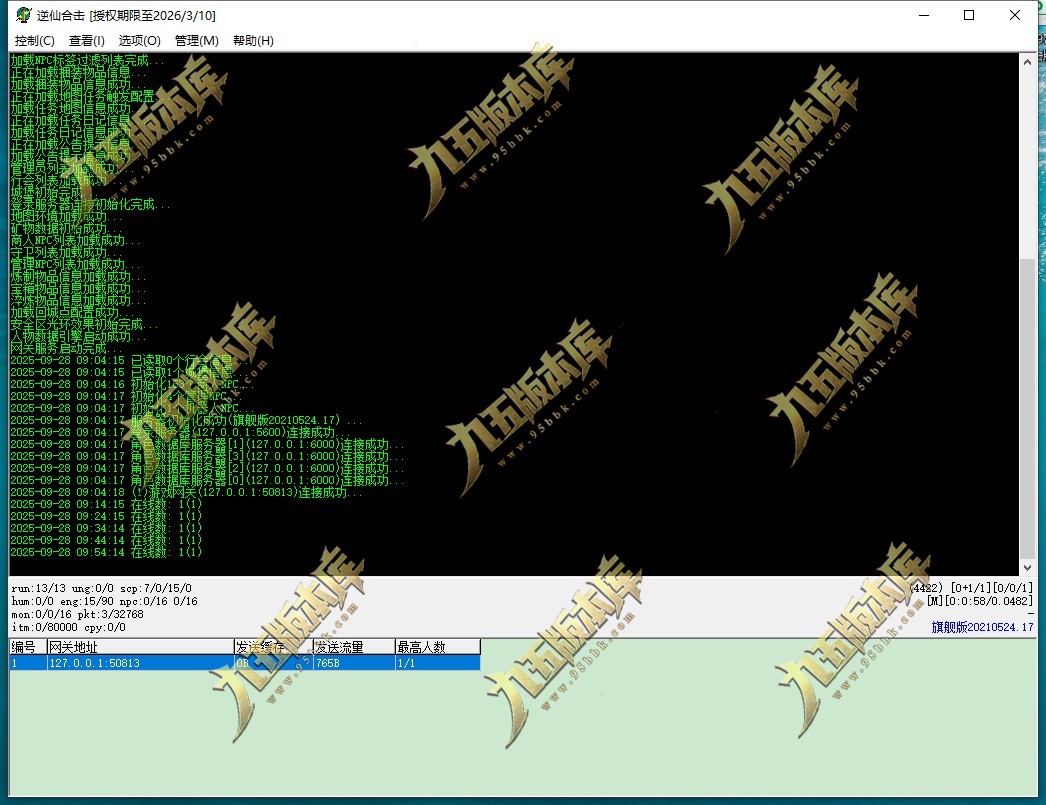Maximize the 逆仙合击 window
Image resolution: width=1046 pixels, height=805 pixels.
pyautogui.click(x=969, y=15)
